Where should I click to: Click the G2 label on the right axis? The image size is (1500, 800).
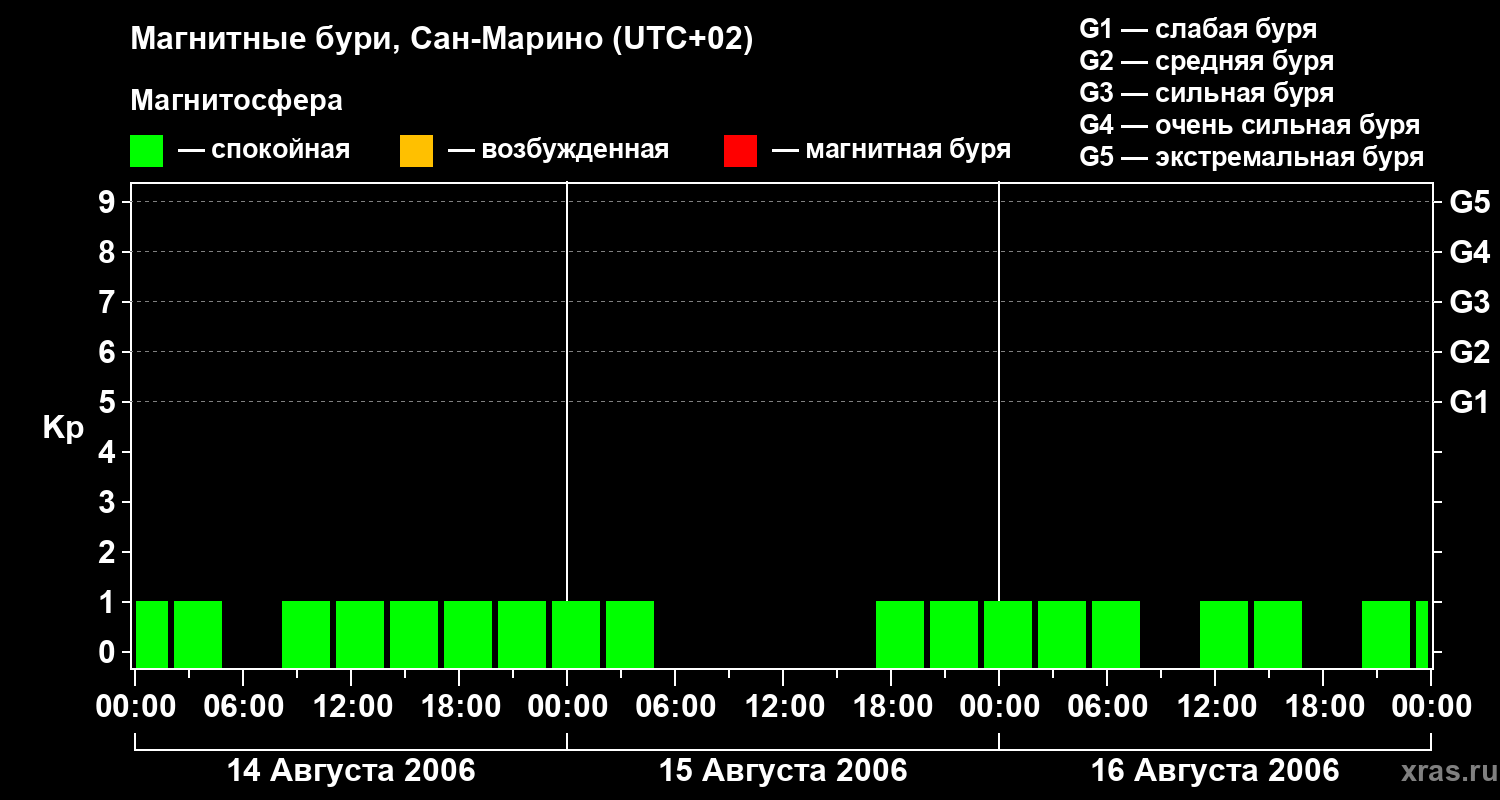click(1470, 352)
